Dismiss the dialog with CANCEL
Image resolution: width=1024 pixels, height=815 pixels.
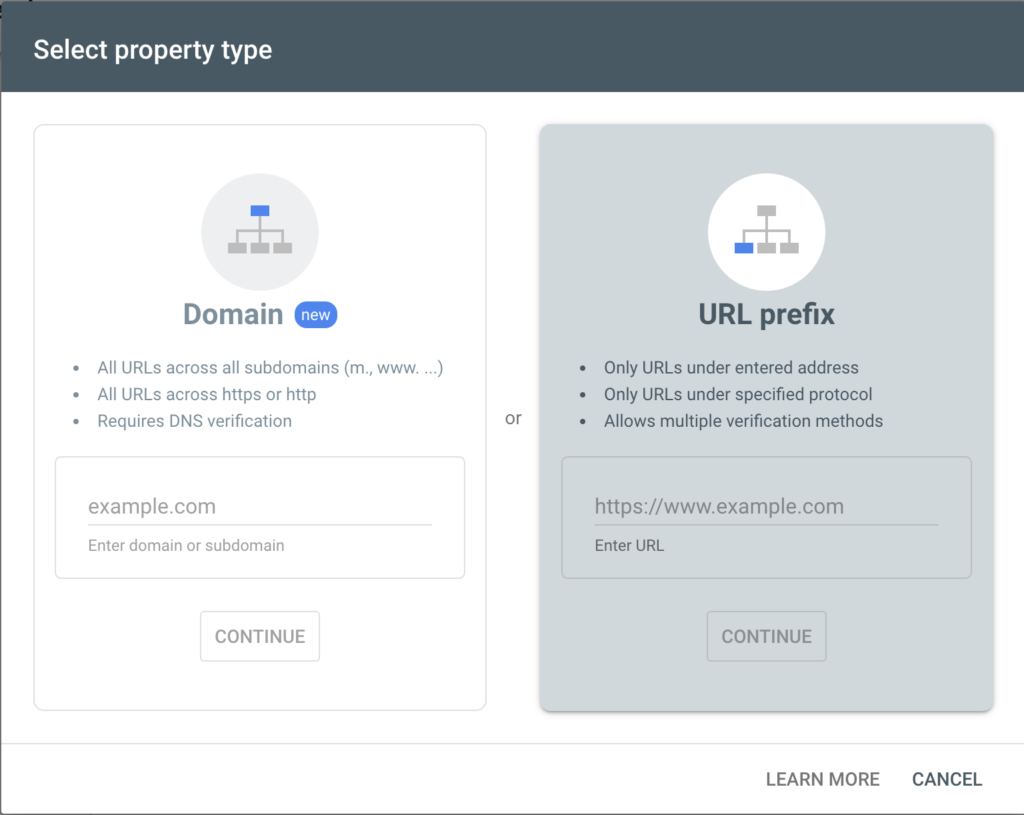click(946, 779)
